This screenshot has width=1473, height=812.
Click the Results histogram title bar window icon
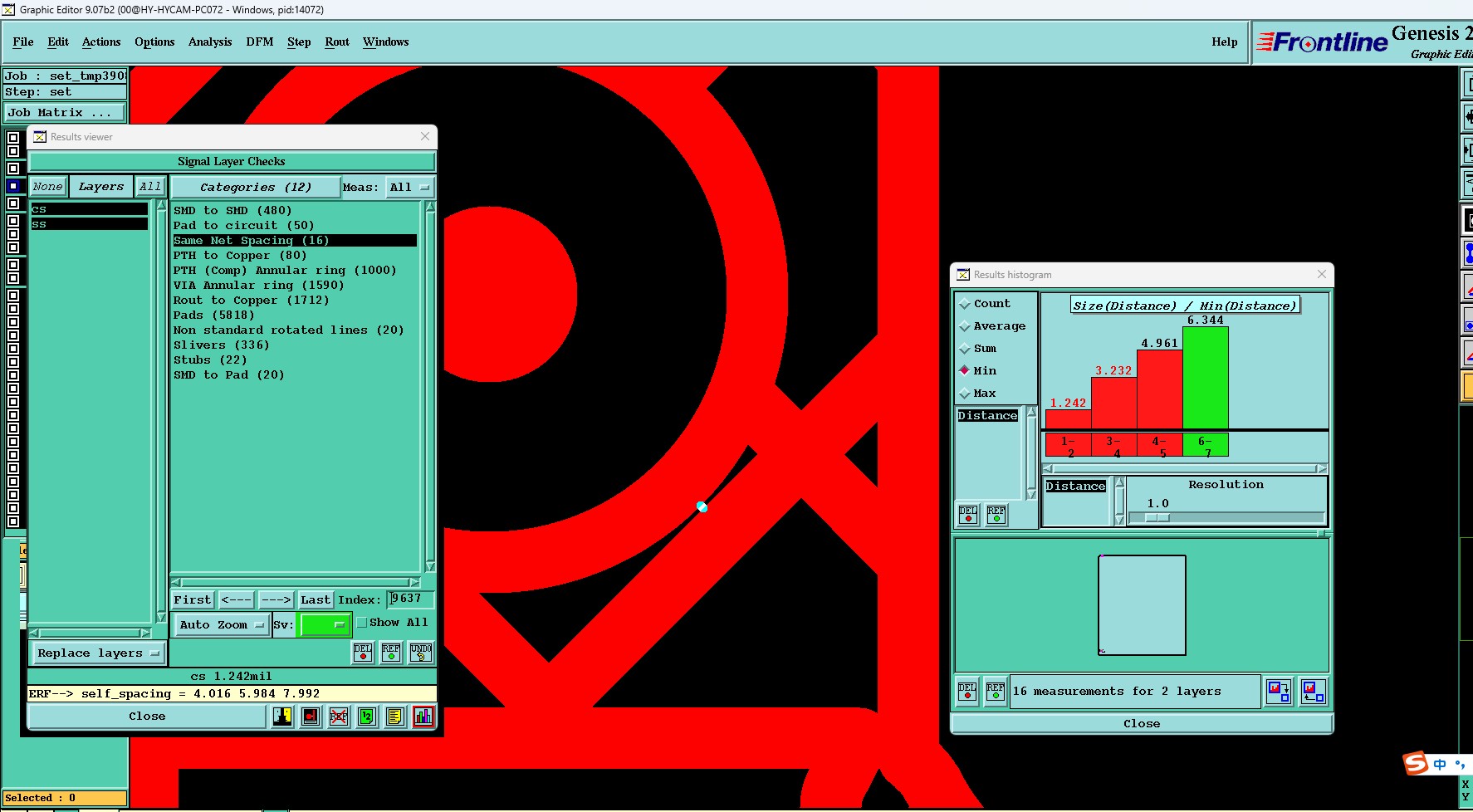[x=963, y=275]
